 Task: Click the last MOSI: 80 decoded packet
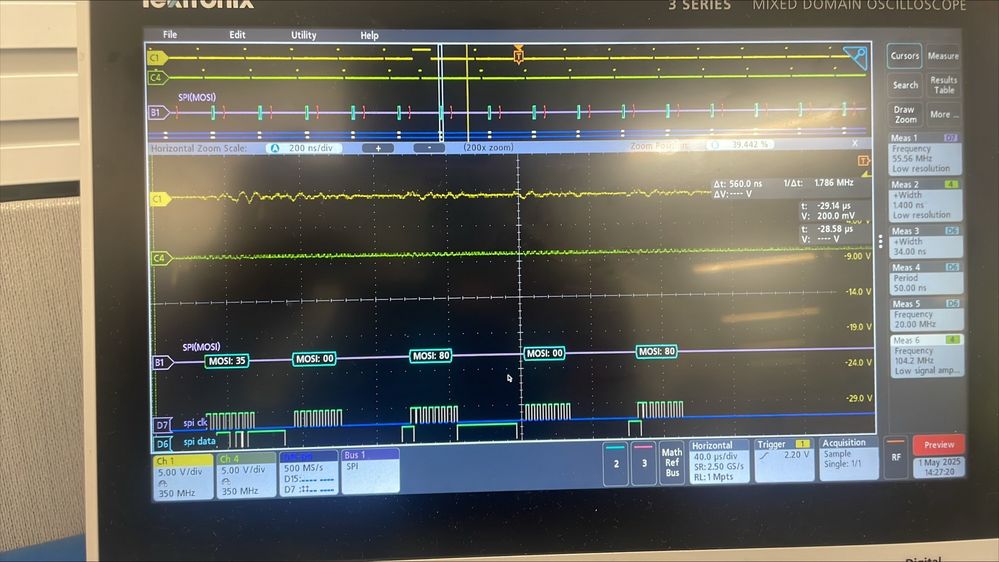click(x=656, y=351)
